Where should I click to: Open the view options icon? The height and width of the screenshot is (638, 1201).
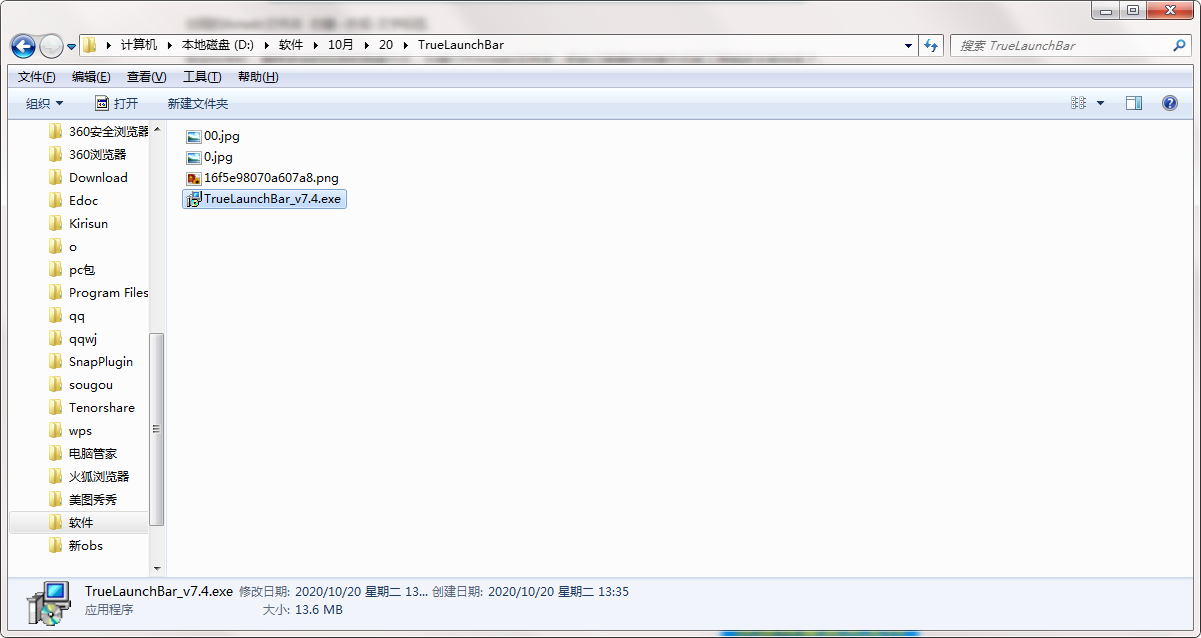point(1078,103)
